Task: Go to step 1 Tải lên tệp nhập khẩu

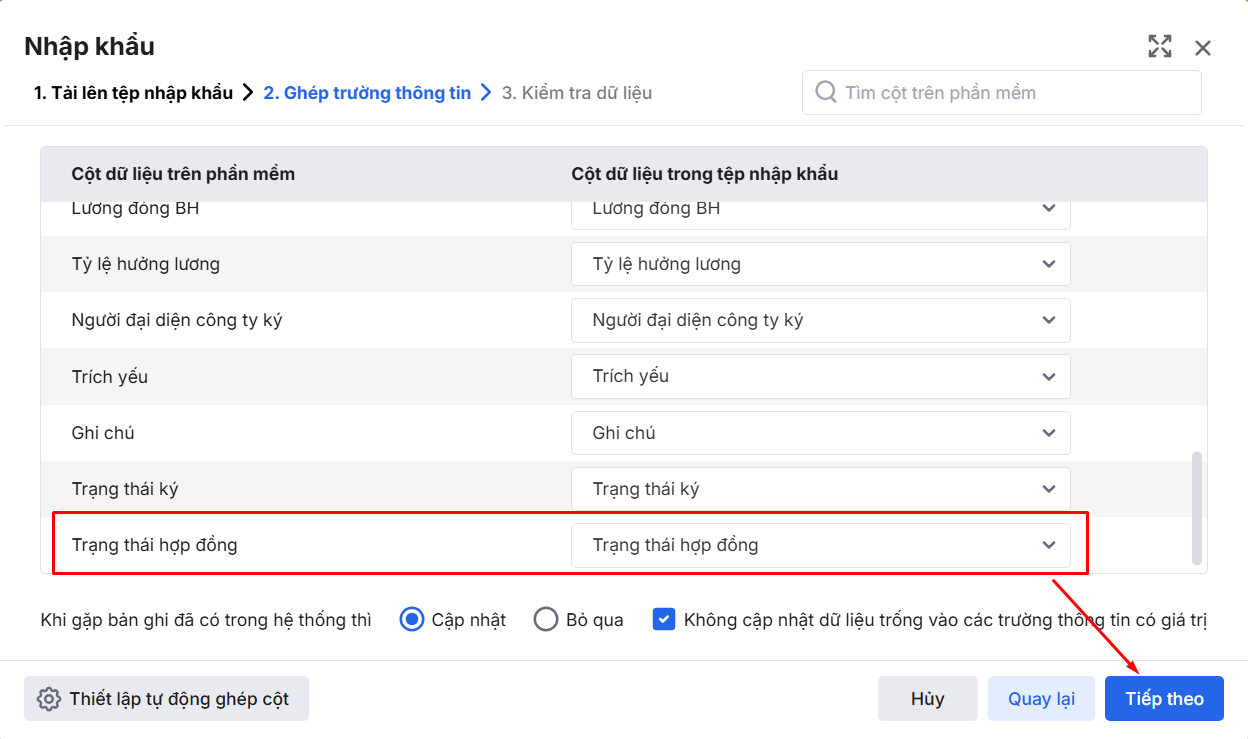Action: (x=133, y=93)
